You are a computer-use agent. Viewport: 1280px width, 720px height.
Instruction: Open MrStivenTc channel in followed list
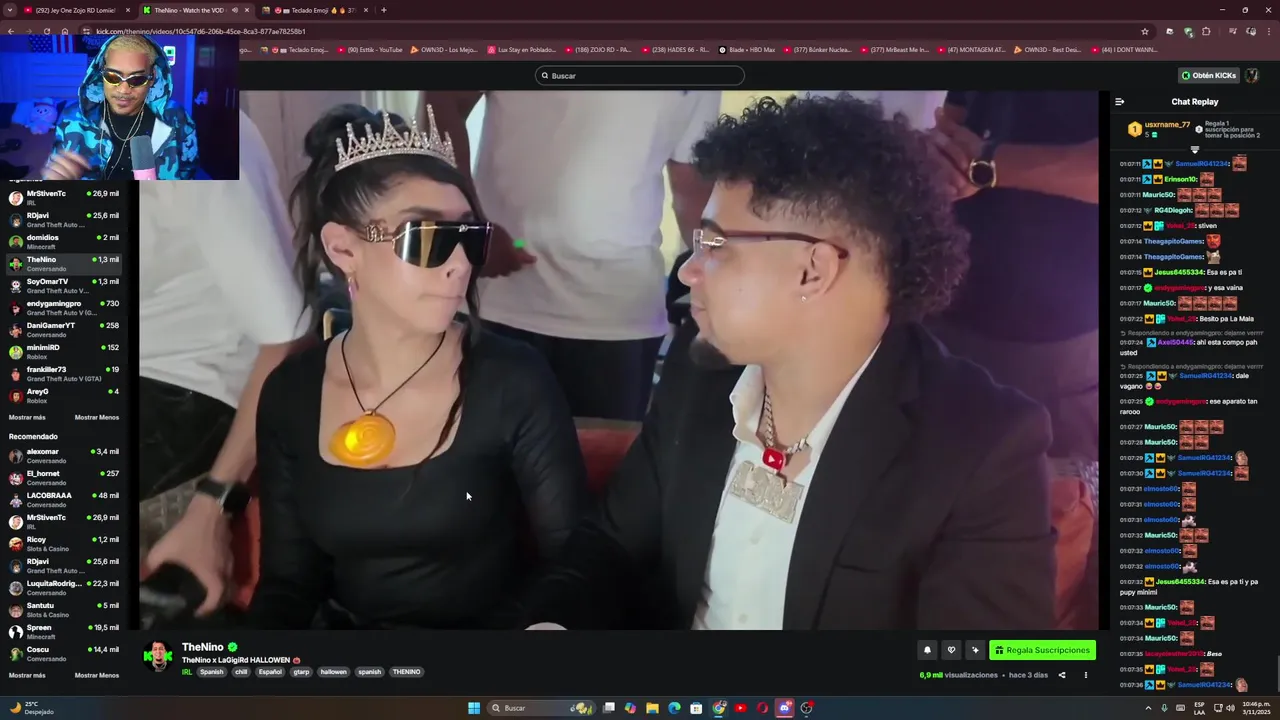coord(64,198)
